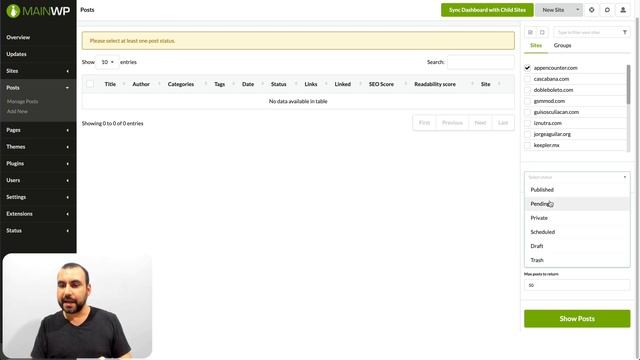
Task: Click the Previous pagination button
Action: pos(452,123)
